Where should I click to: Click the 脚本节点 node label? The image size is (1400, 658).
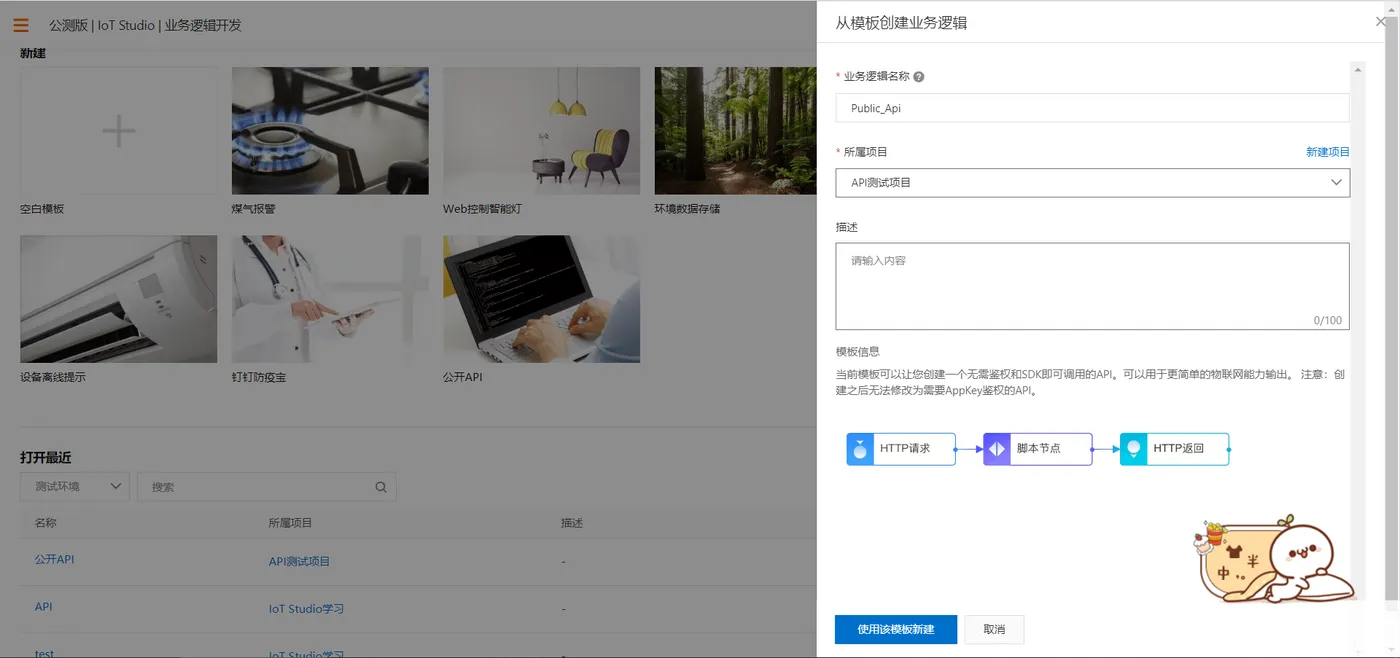1039,448
